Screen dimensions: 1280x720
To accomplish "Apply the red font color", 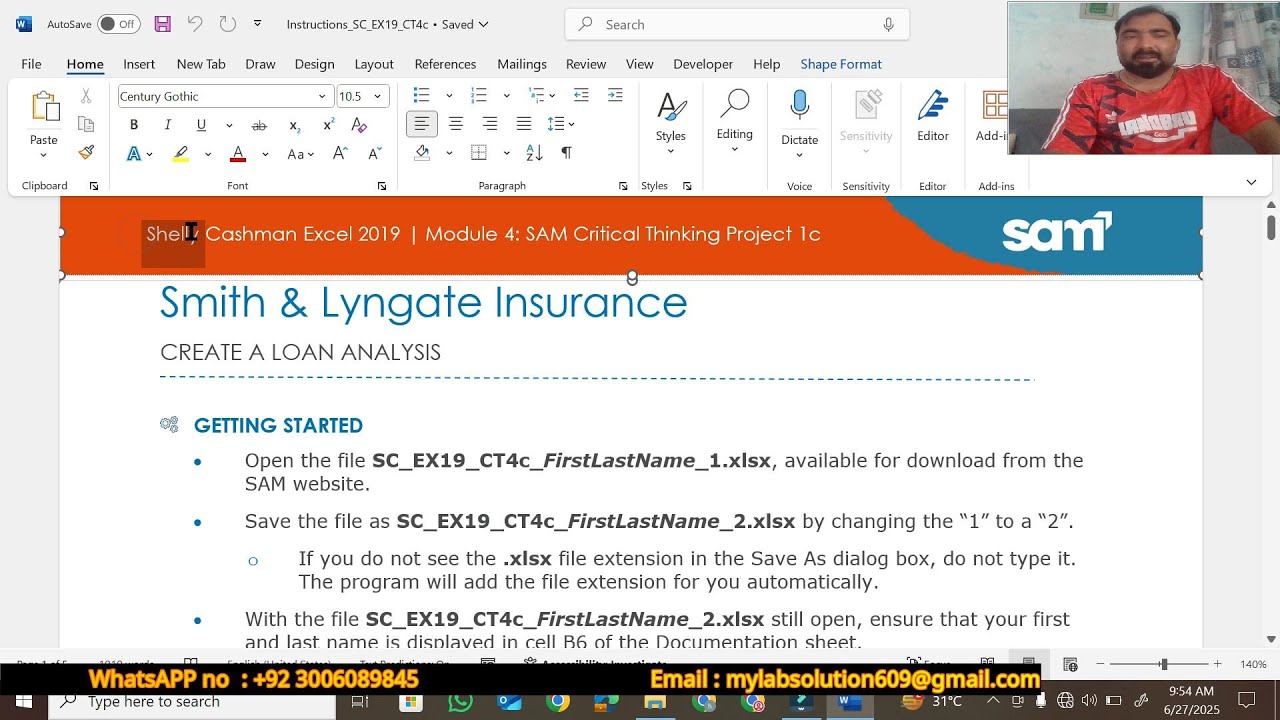I will pos(238,154).
